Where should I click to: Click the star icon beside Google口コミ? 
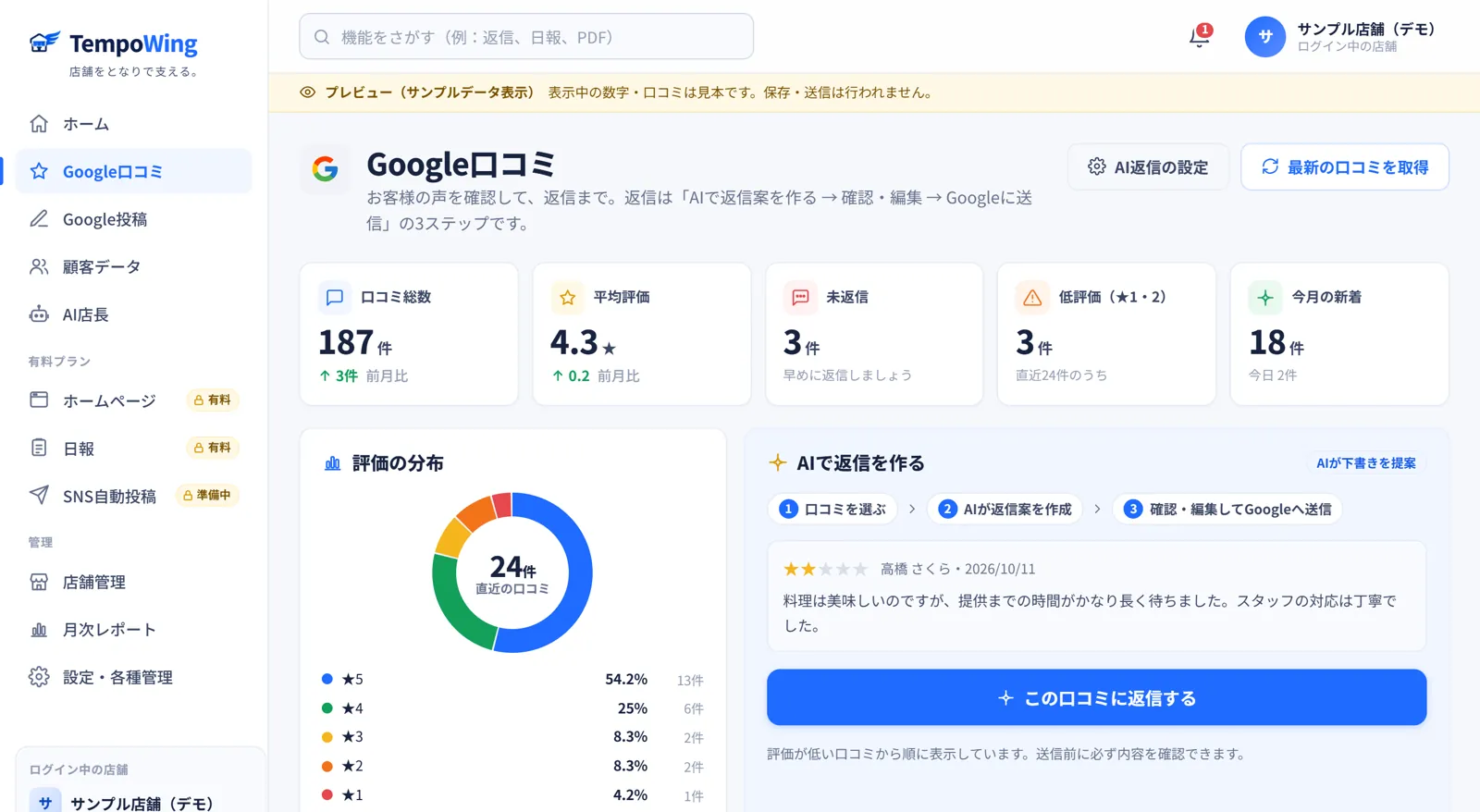(x=39, y=171)
